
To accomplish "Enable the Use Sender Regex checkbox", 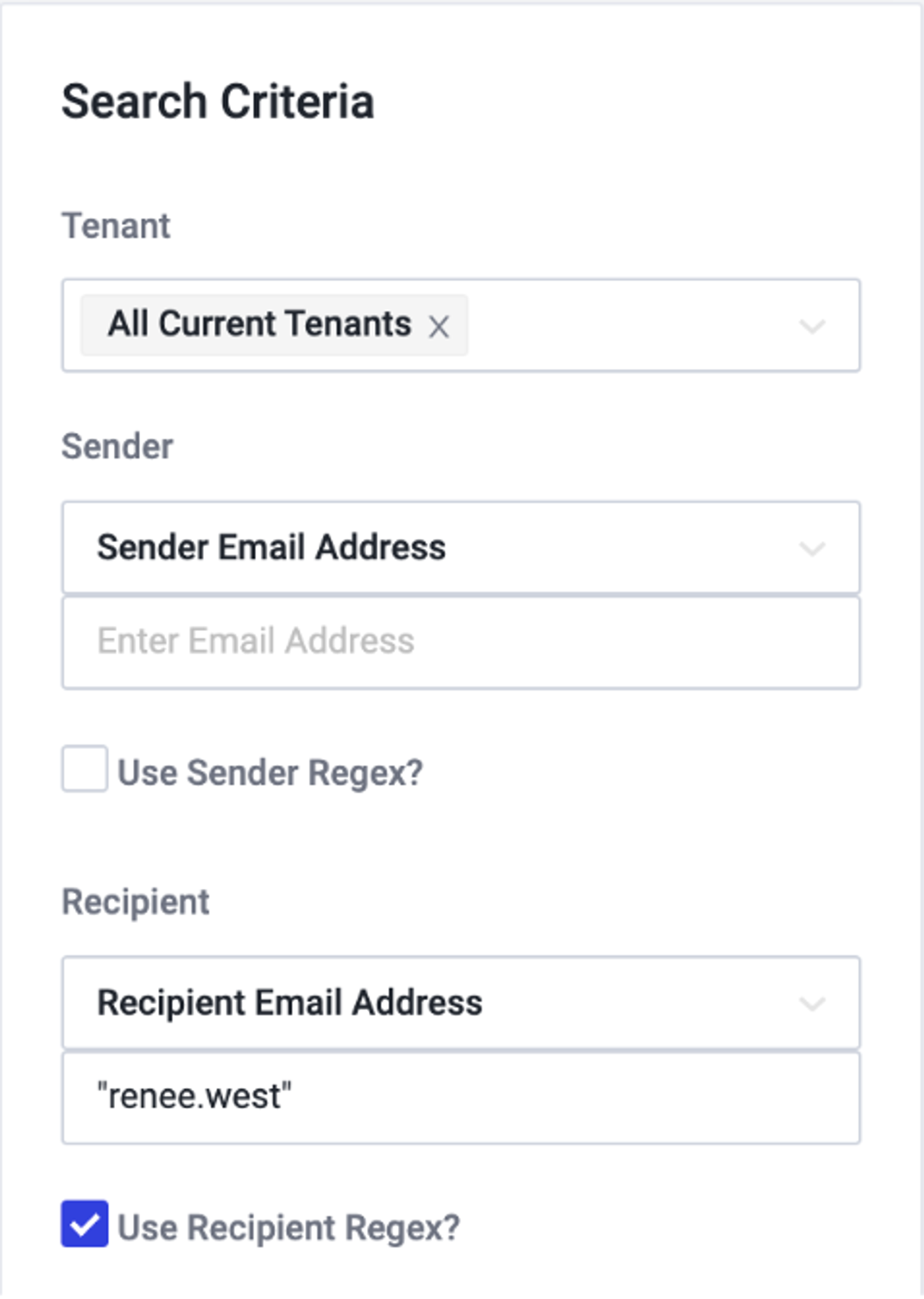I will click(x=85, y=769).
